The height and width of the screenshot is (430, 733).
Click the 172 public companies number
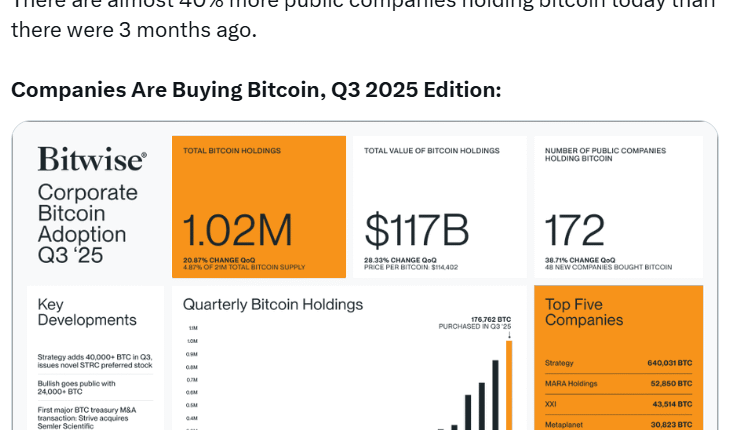pyautogui.click(x=575, y=231)
